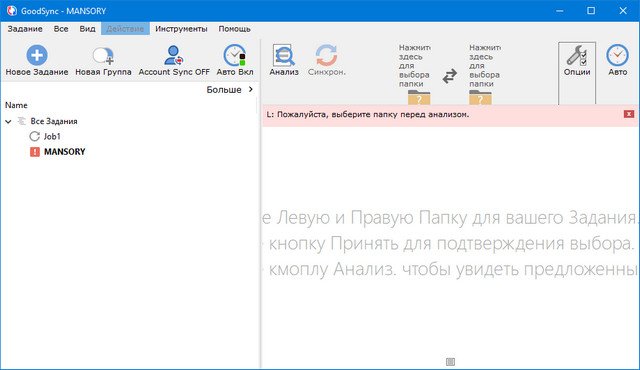Open the Задание menu
Viewport: 640px width, 370px height.
pos(25,29)
